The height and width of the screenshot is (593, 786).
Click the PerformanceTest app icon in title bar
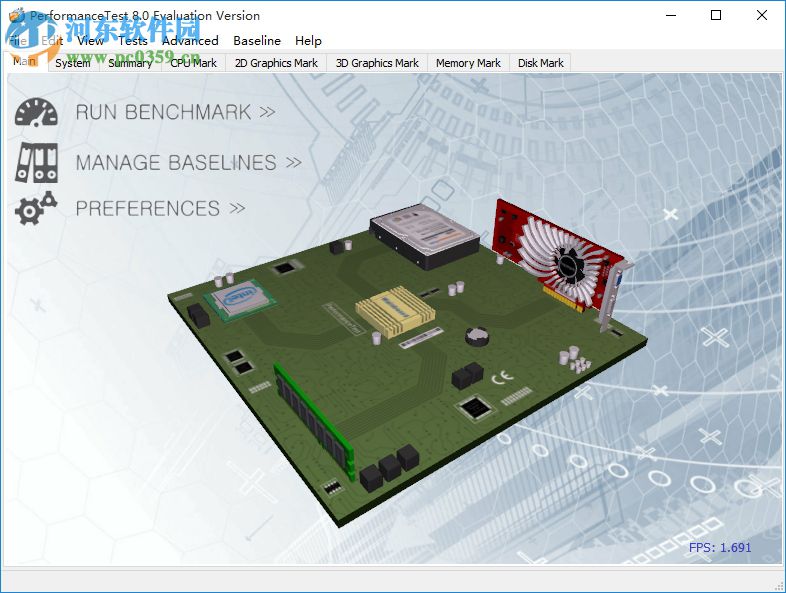pos(17,16)
